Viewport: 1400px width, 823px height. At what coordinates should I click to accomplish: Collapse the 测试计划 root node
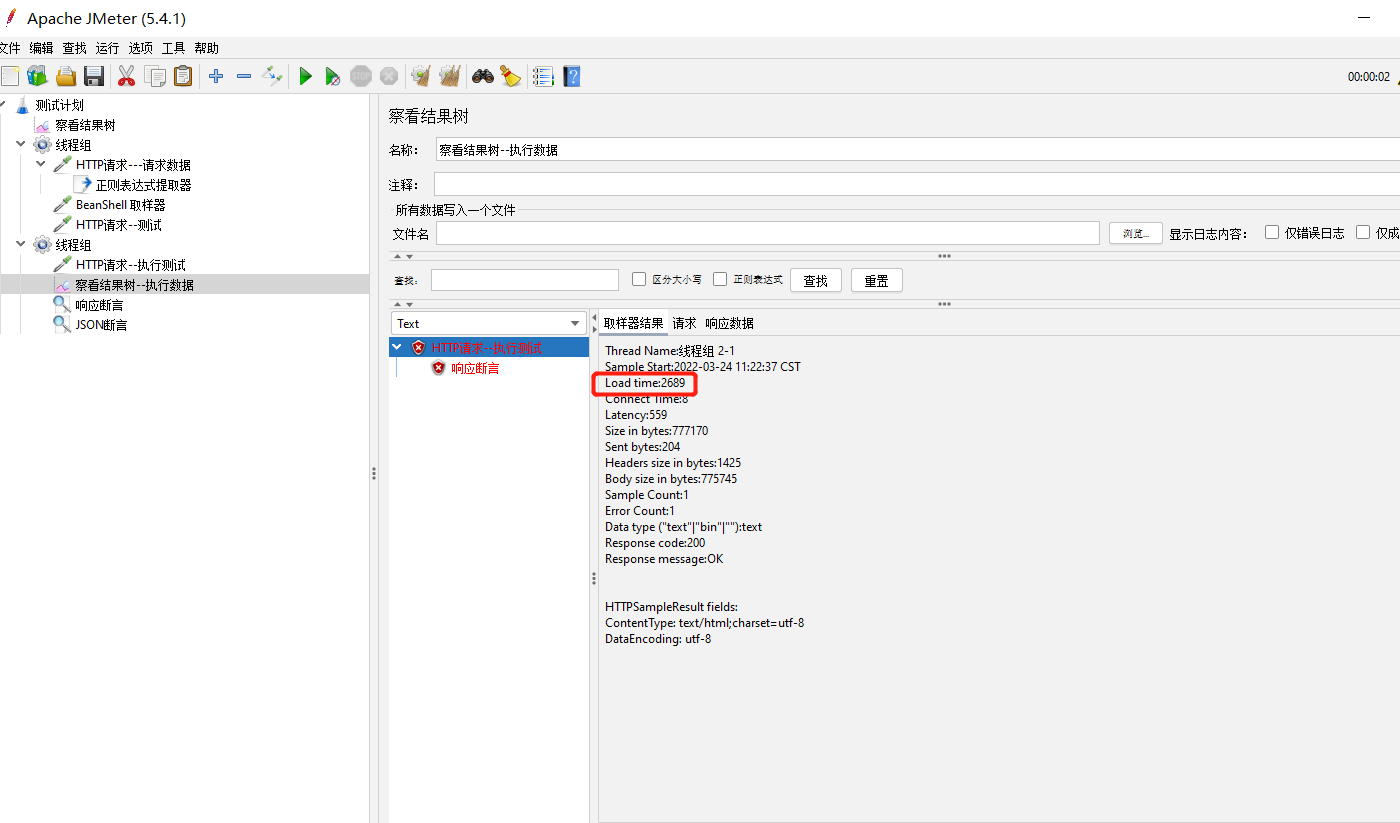pyautogui.click(x=3, y=105)
